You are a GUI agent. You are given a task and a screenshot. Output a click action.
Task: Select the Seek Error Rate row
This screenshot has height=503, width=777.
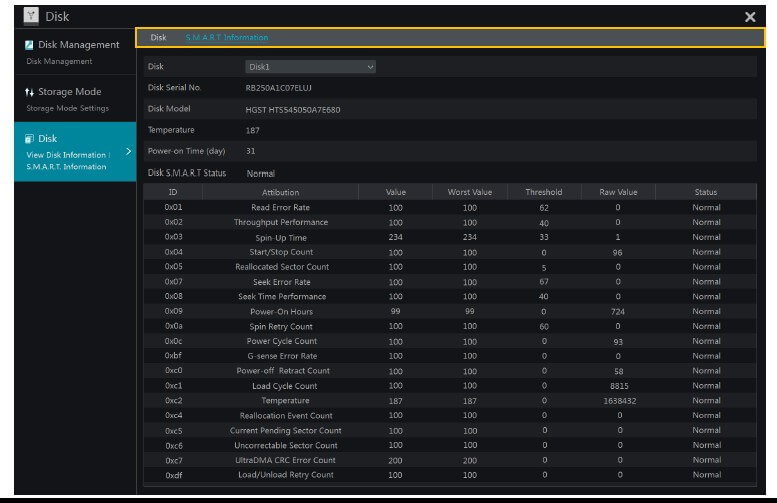pyautogui.click(x=450, y=282)
